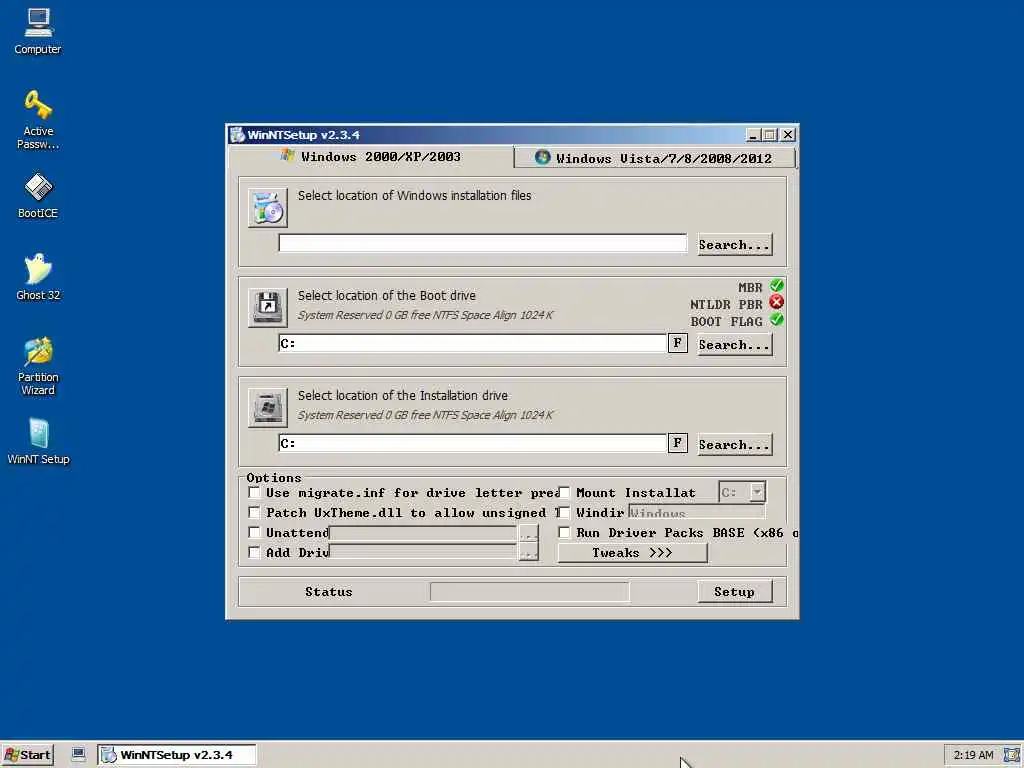Viewport: 1024px width, 768px height.
Task: Click the Boot drive floppy icon
Action: 268,308
